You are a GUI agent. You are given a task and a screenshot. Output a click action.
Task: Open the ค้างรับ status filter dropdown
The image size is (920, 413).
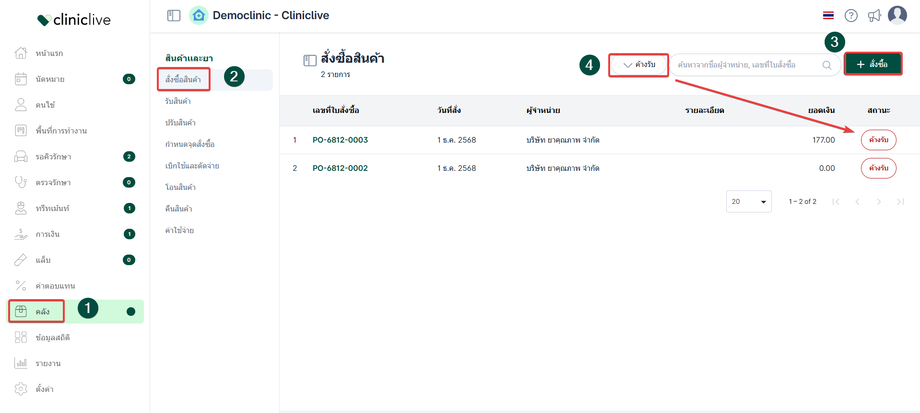(x=639, y=65)
